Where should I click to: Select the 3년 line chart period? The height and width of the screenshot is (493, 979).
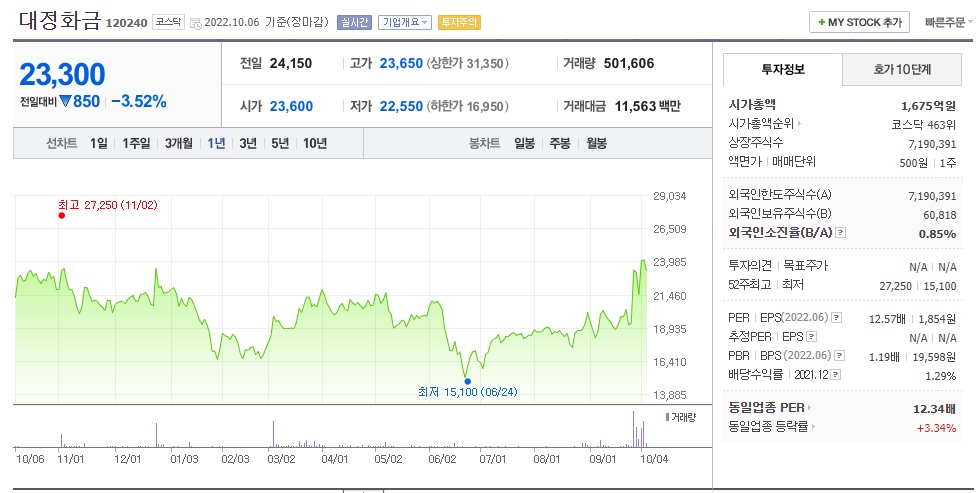tap(248, 144)
